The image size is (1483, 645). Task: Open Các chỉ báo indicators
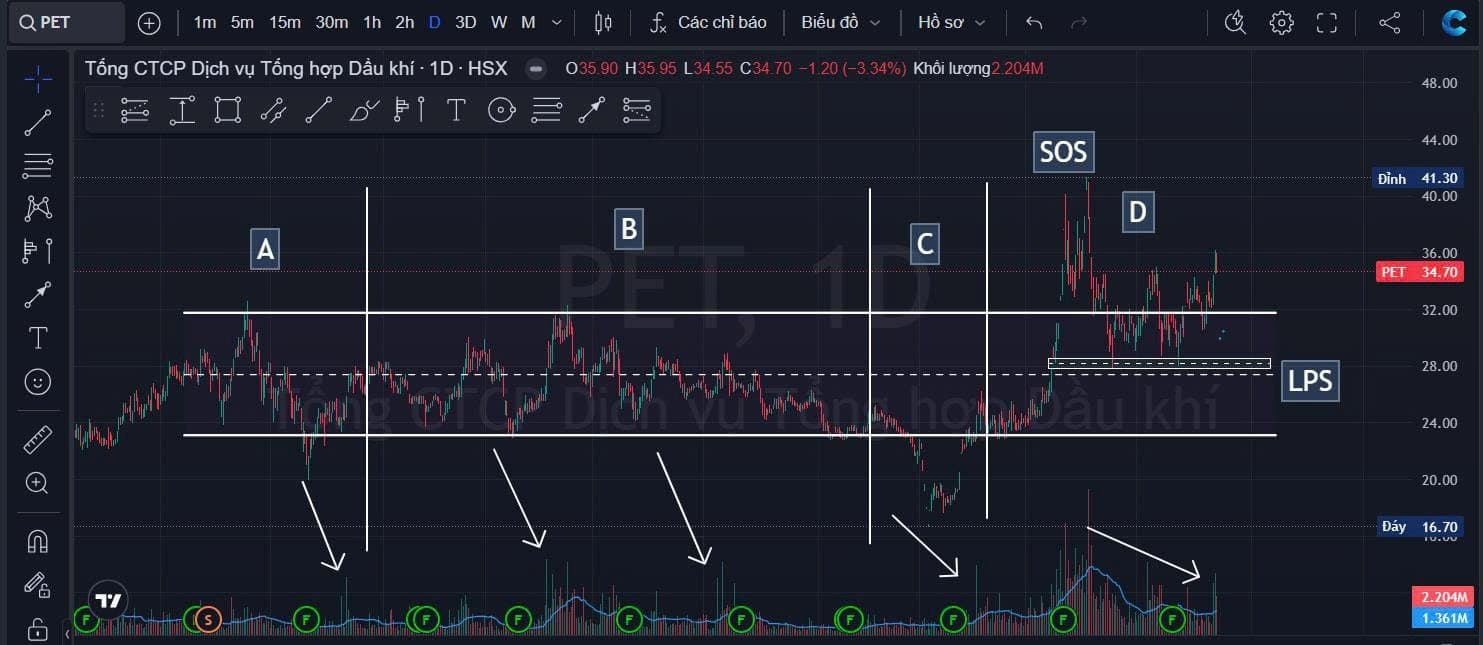709,22
